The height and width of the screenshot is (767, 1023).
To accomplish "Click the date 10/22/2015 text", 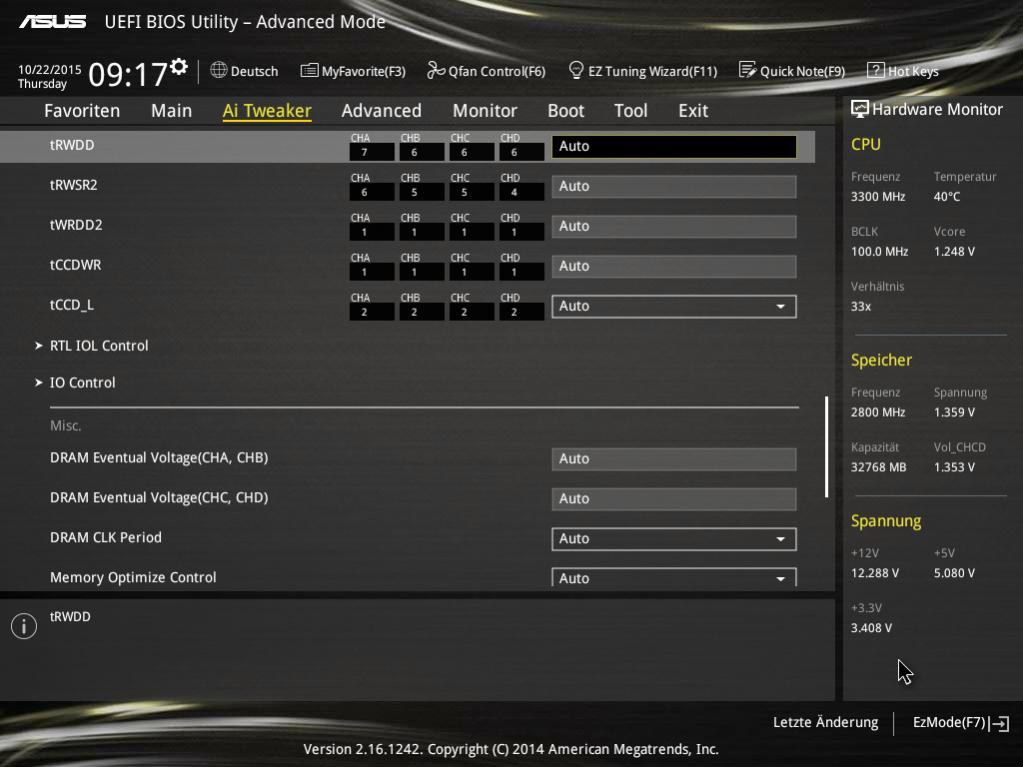I will click(x=50, y=69).
